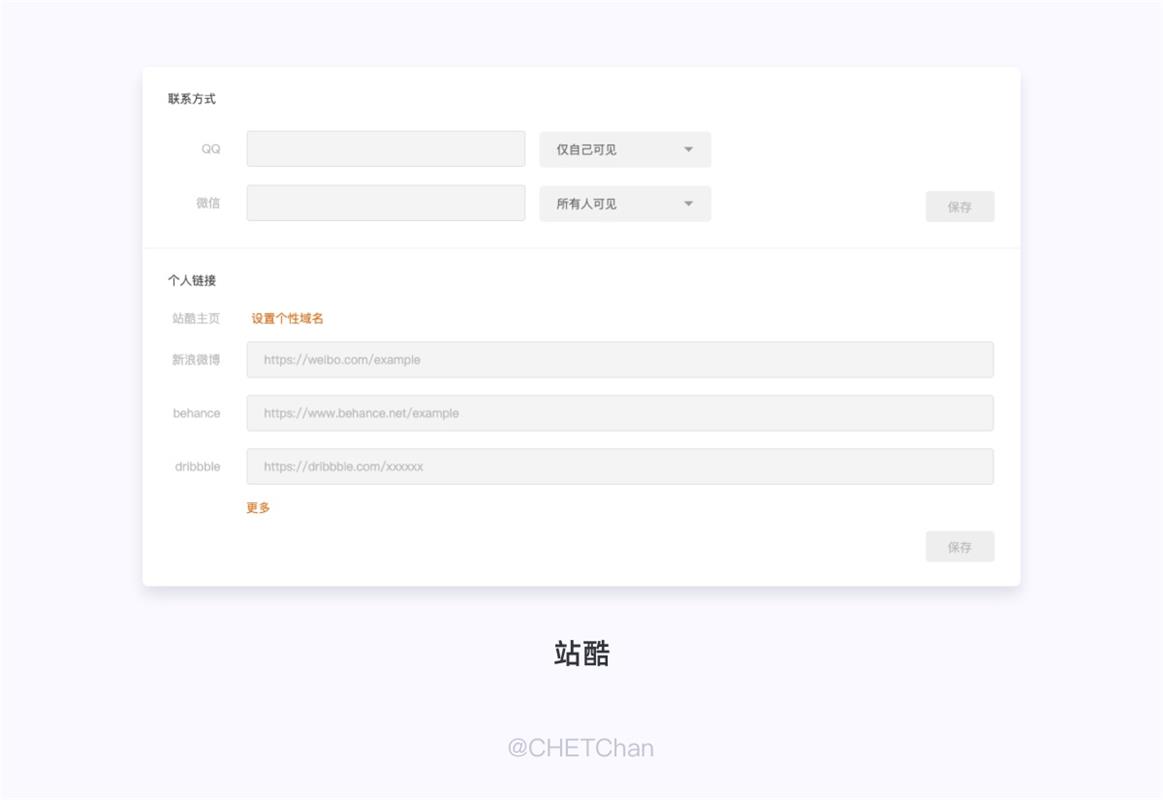The image size is (1163, 800).
Task: Click the 联系方式 section heading
Action: (x=191, y=99)
